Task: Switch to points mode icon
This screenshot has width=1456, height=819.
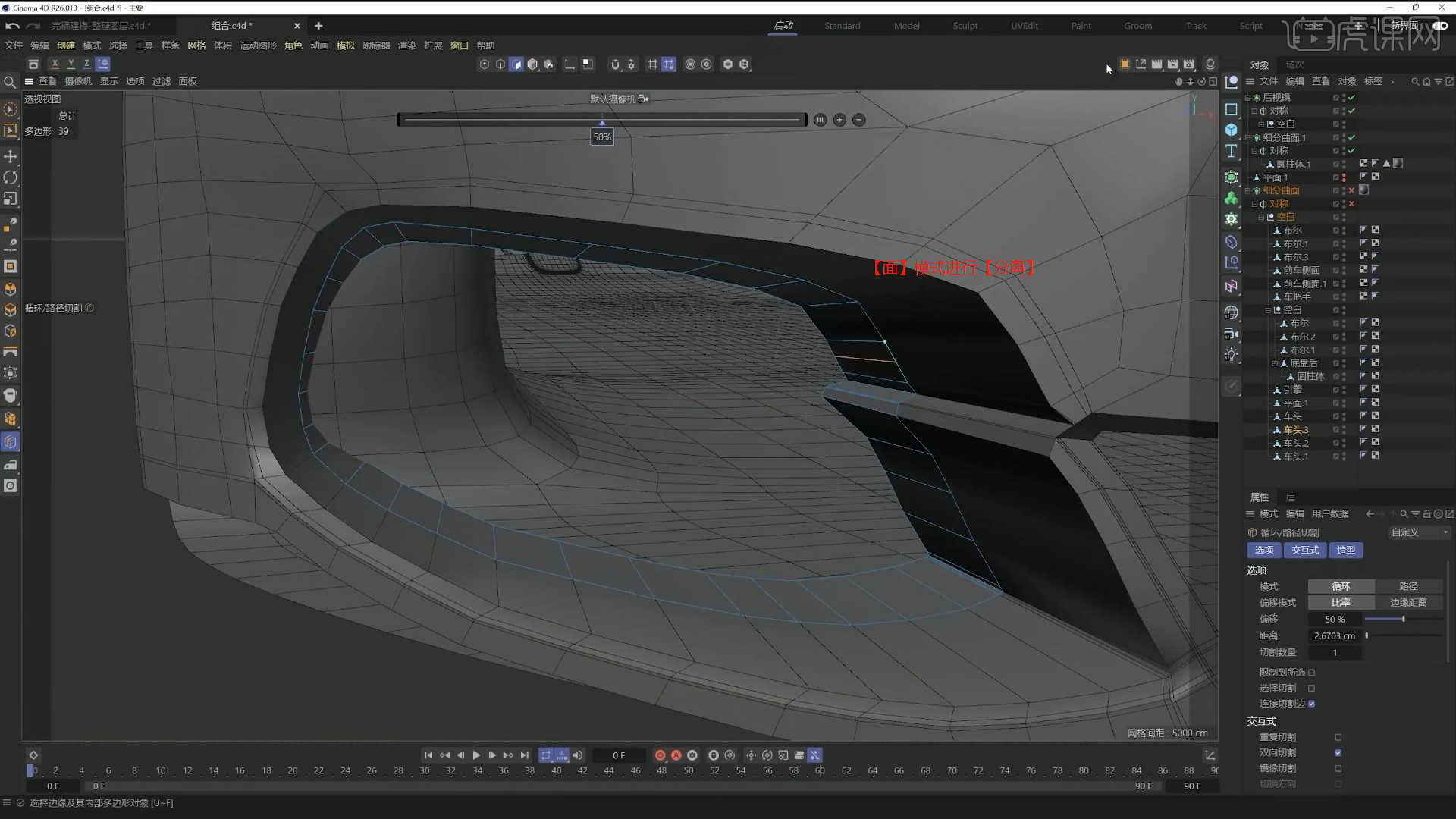Action: point(485,64)
